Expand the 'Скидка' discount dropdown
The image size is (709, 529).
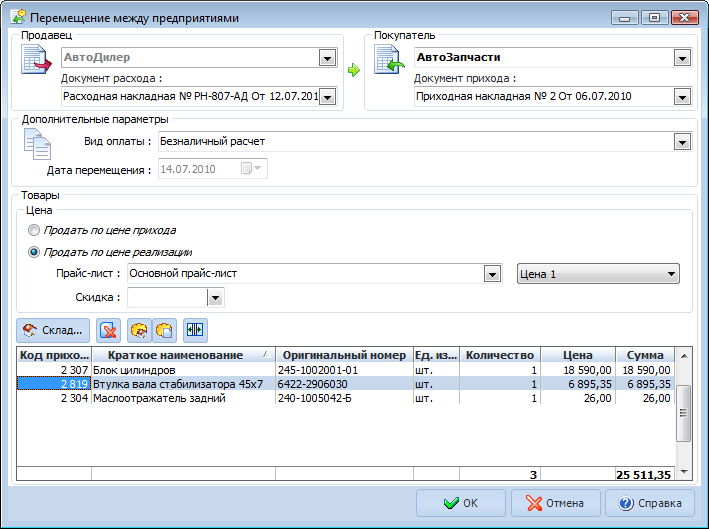coord(214,297)
